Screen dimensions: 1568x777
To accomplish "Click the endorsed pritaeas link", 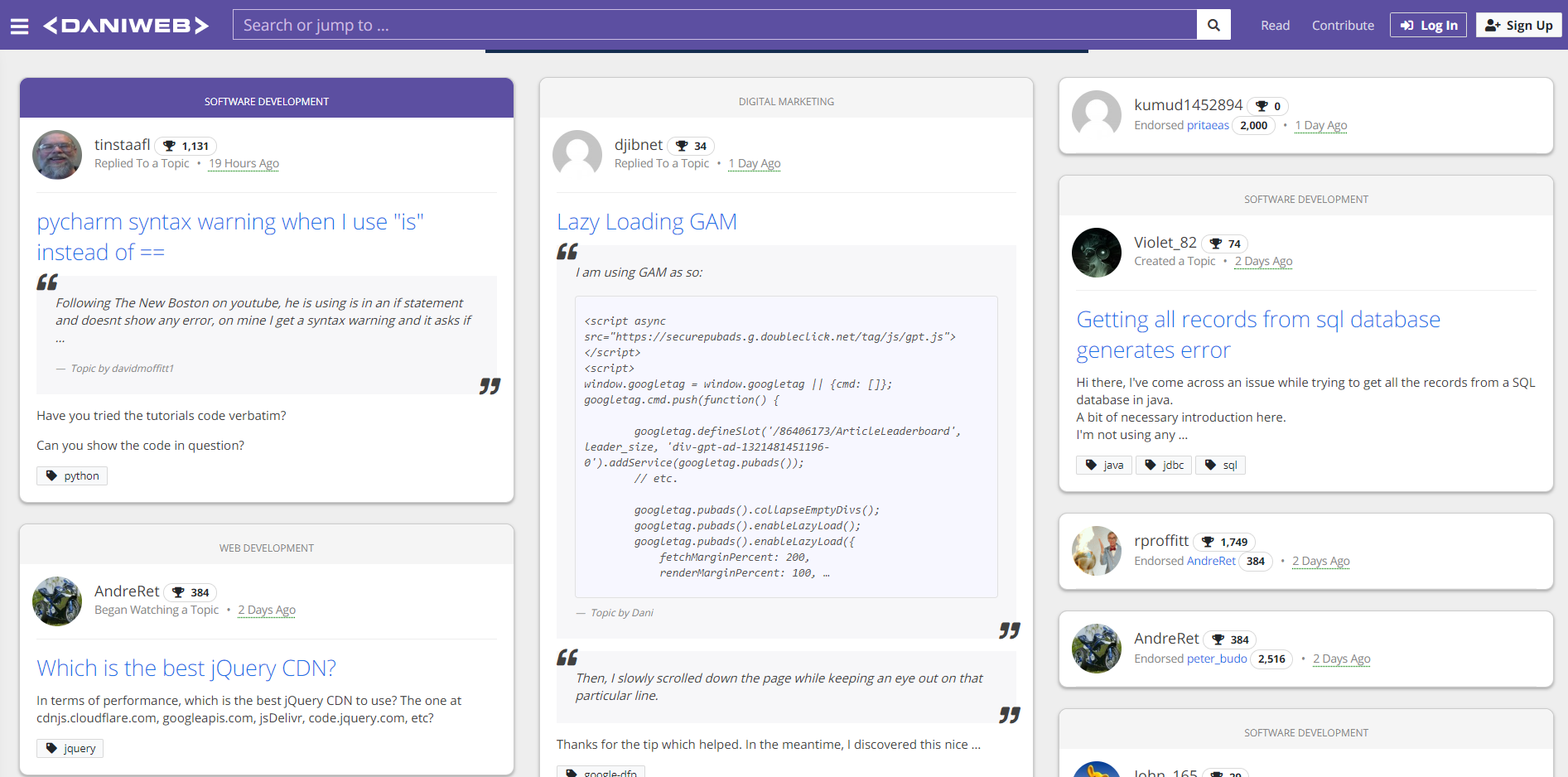I will click(1208, 126).
